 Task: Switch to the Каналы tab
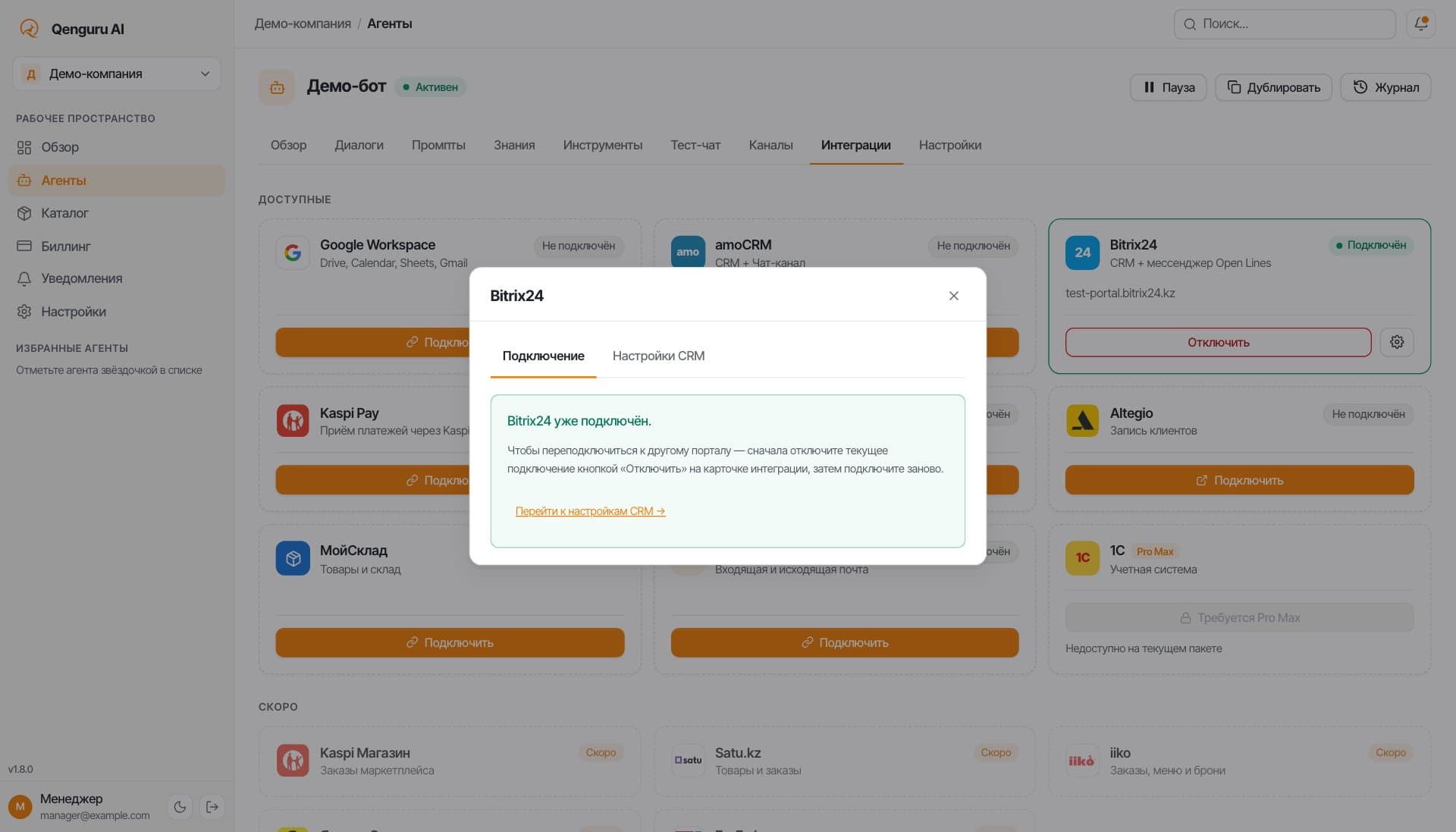pyautogui.click(x=770, y=145)
